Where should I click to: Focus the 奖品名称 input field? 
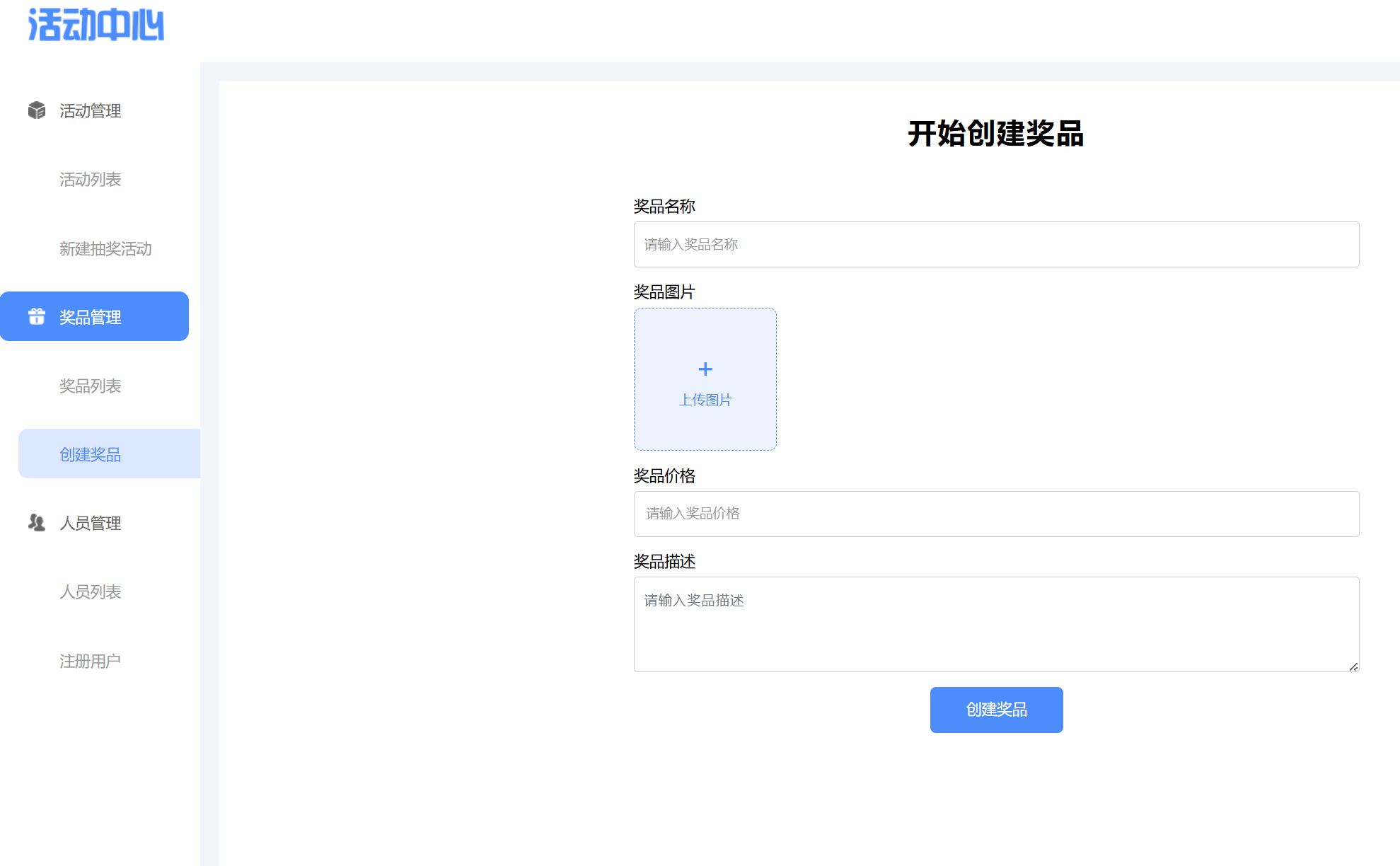[996, 245]
